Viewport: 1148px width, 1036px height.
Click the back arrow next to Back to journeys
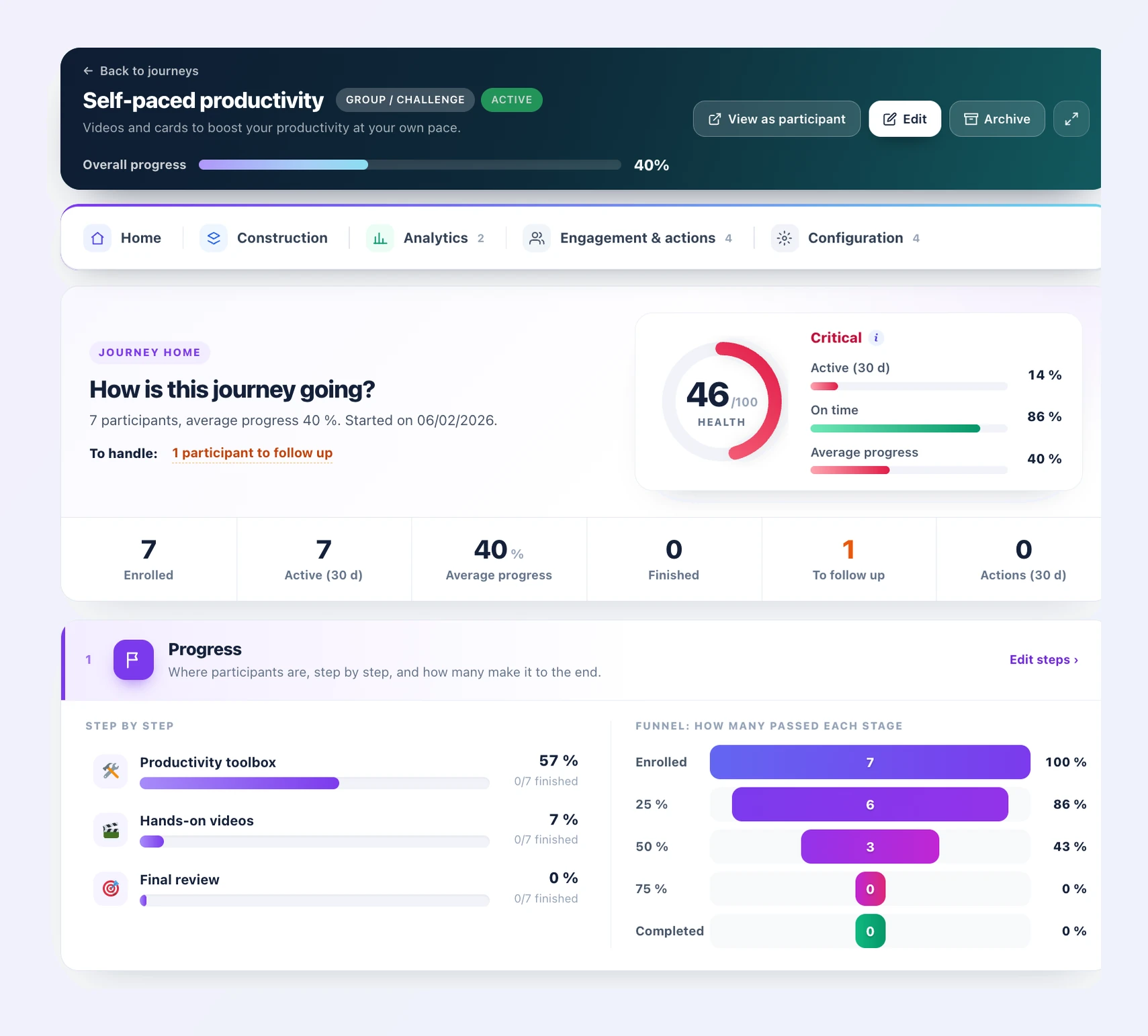[x=88, y=71]
